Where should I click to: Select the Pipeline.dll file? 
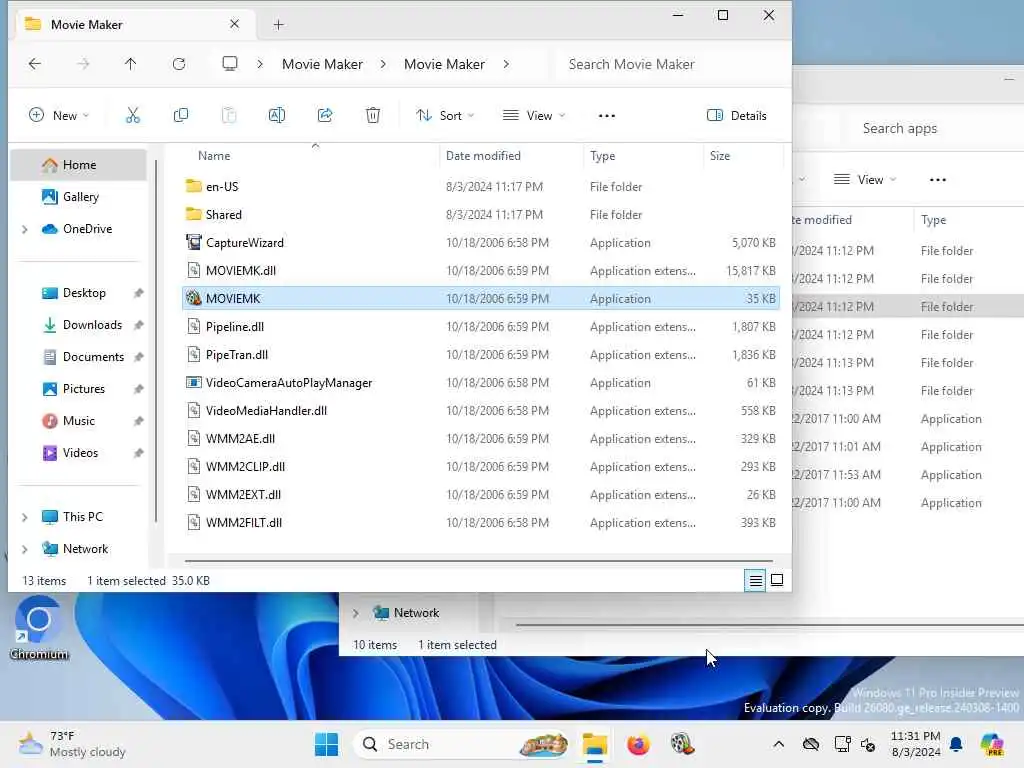tap(481, 327)
